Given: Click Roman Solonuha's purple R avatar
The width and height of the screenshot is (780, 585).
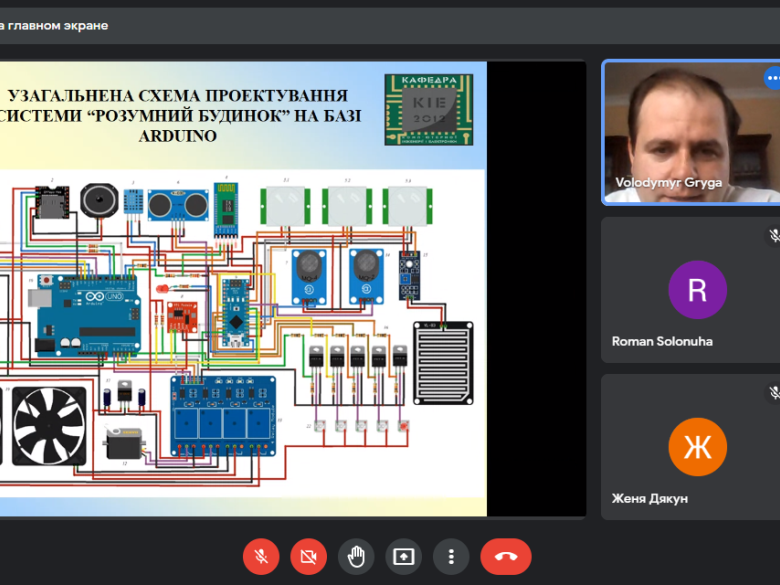Looking at the screenshot, I should pos(697,289).
